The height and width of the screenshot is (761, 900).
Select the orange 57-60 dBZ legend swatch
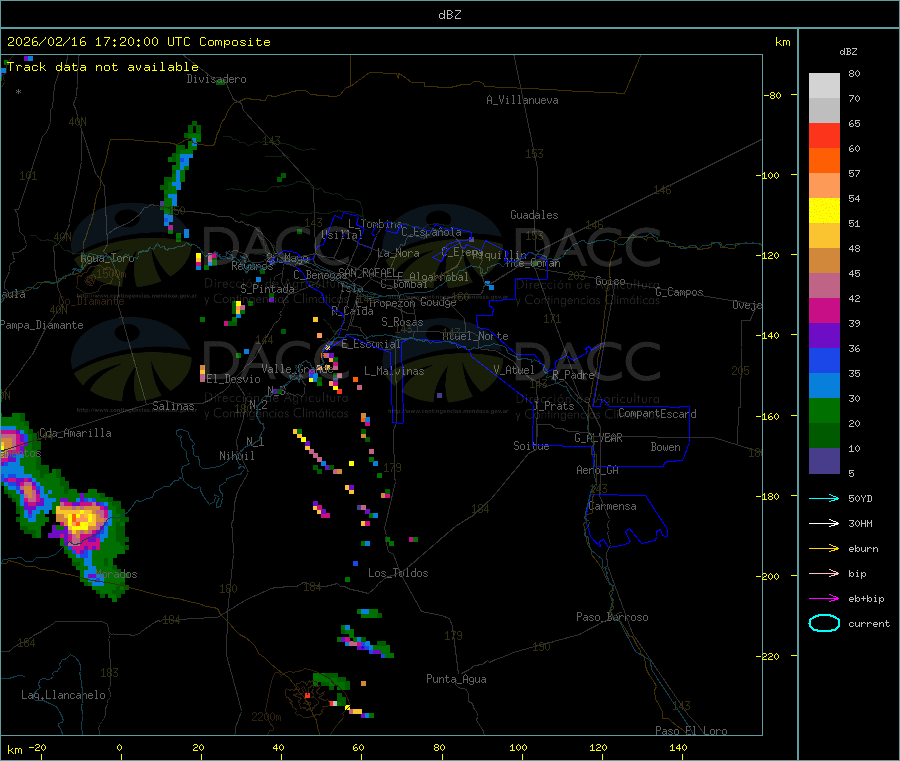824,161
